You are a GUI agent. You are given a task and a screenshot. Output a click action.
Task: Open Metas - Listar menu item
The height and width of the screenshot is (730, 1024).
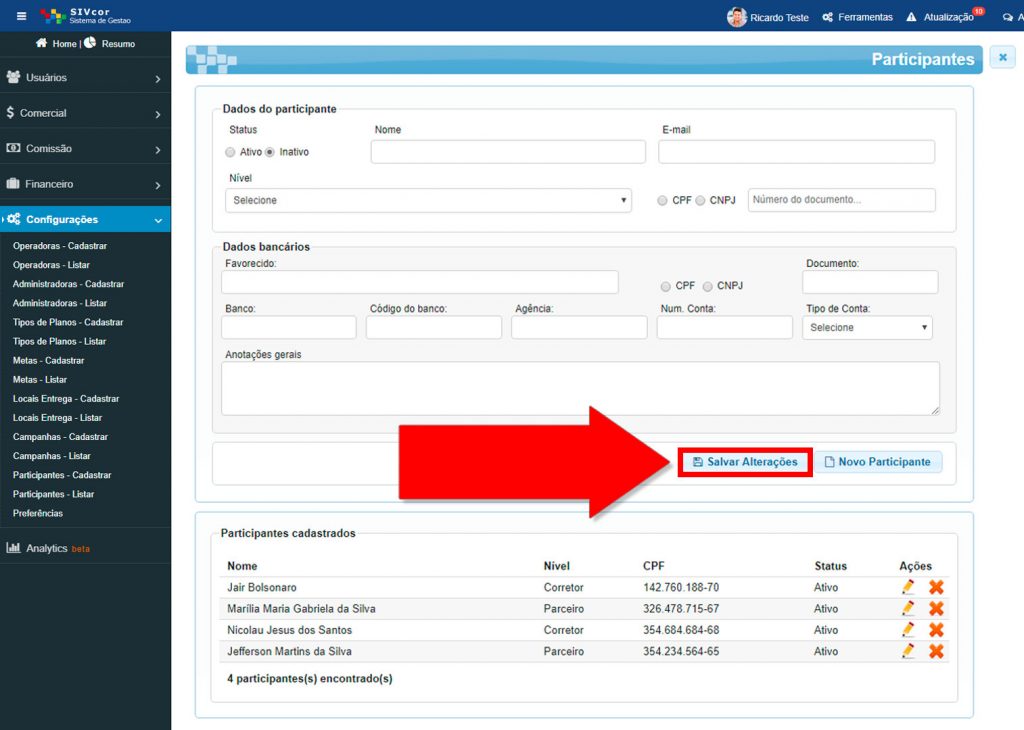click(40, 379)
